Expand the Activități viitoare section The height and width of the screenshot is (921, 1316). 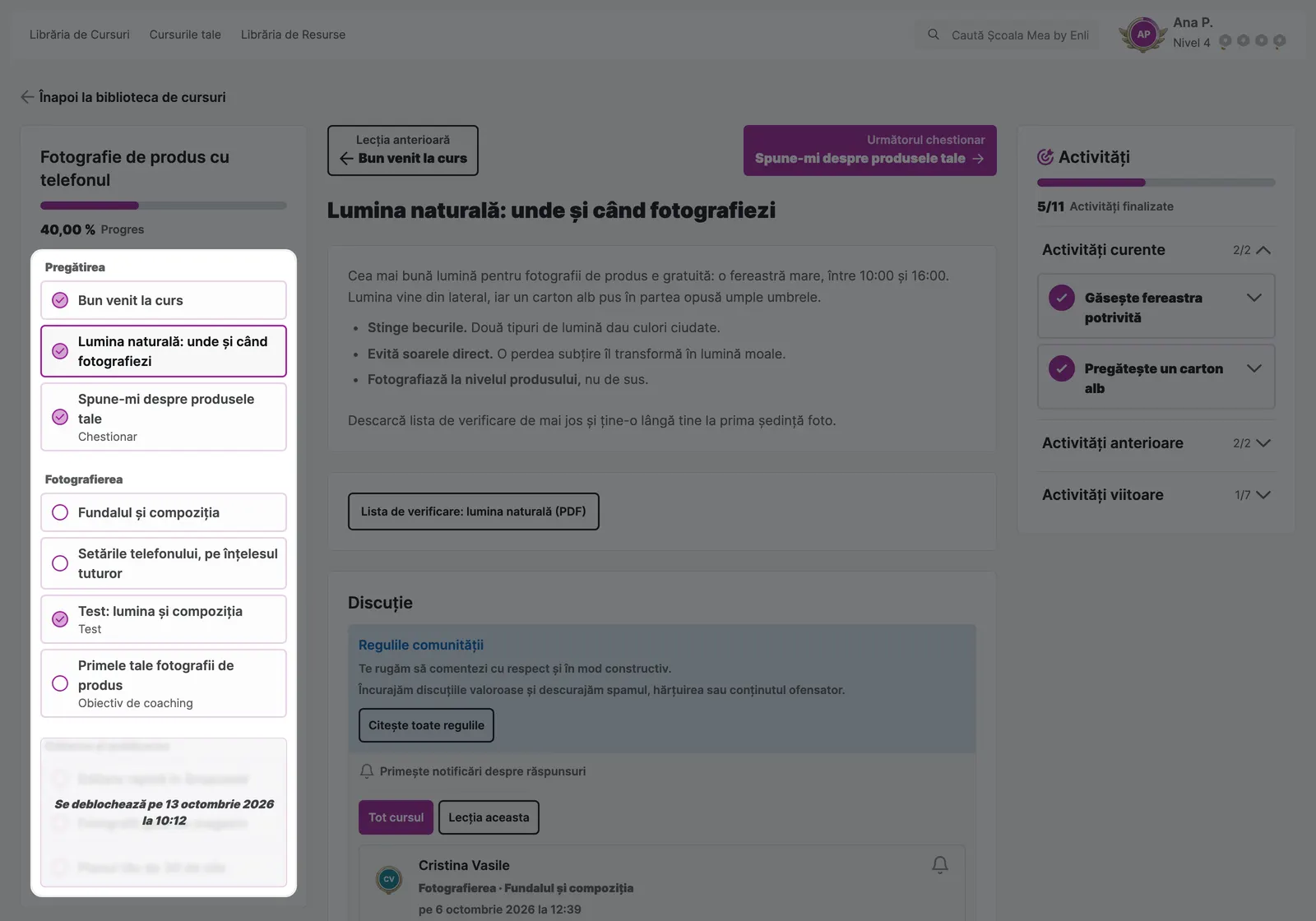coord(1263,495)
